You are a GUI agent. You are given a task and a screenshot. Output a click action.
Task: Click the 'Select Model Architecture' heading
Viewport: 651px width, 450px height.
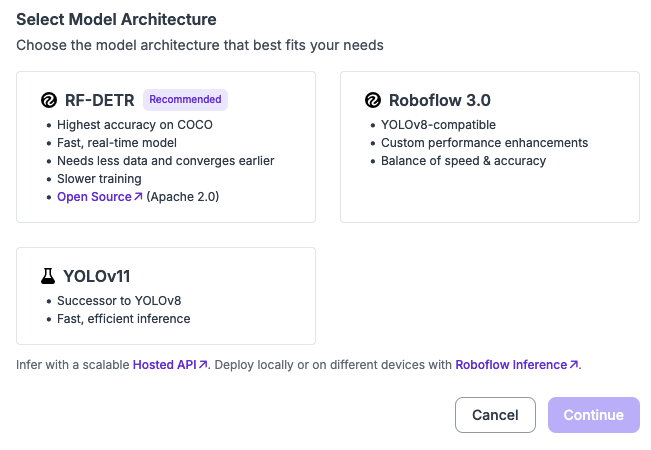click(x=116, y=19)
